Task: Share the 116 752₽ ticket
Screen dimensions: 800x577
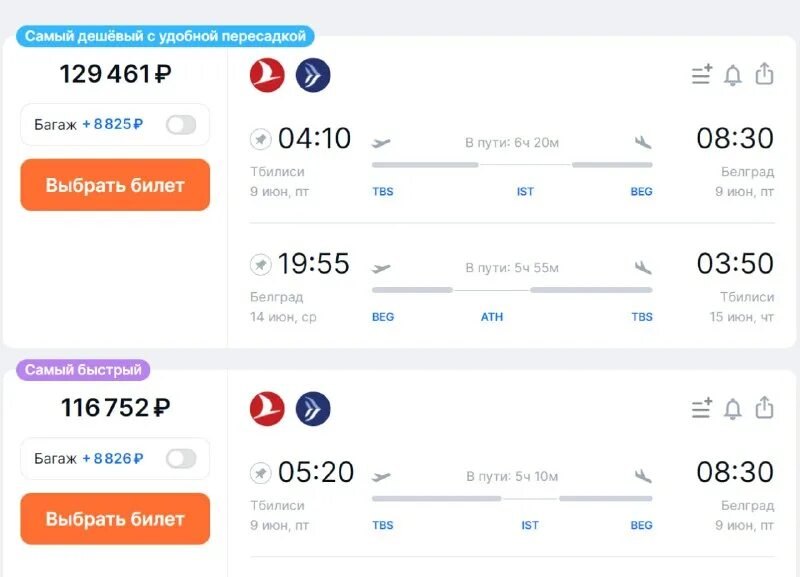Action: [x=764, y=408]
